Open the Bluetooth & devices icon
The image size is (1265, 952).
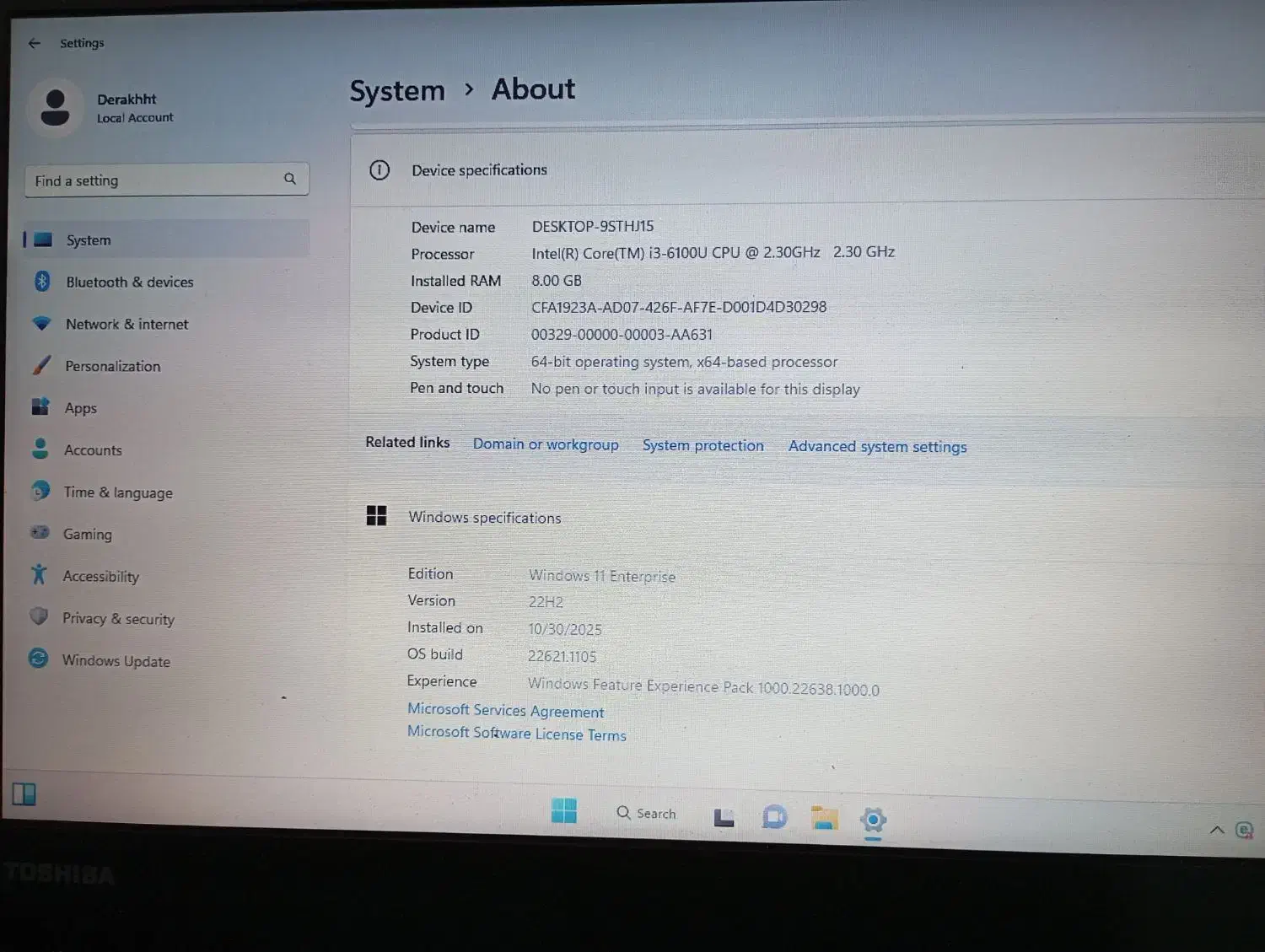(x=42, y=281)
